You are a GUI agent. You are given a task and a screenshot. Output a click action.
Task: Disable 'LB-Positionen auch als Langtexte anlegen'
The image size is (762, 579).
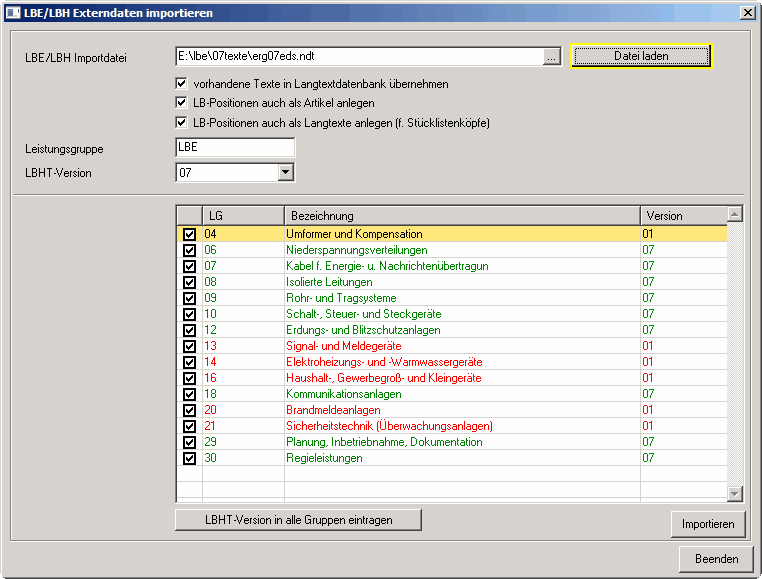182,122
